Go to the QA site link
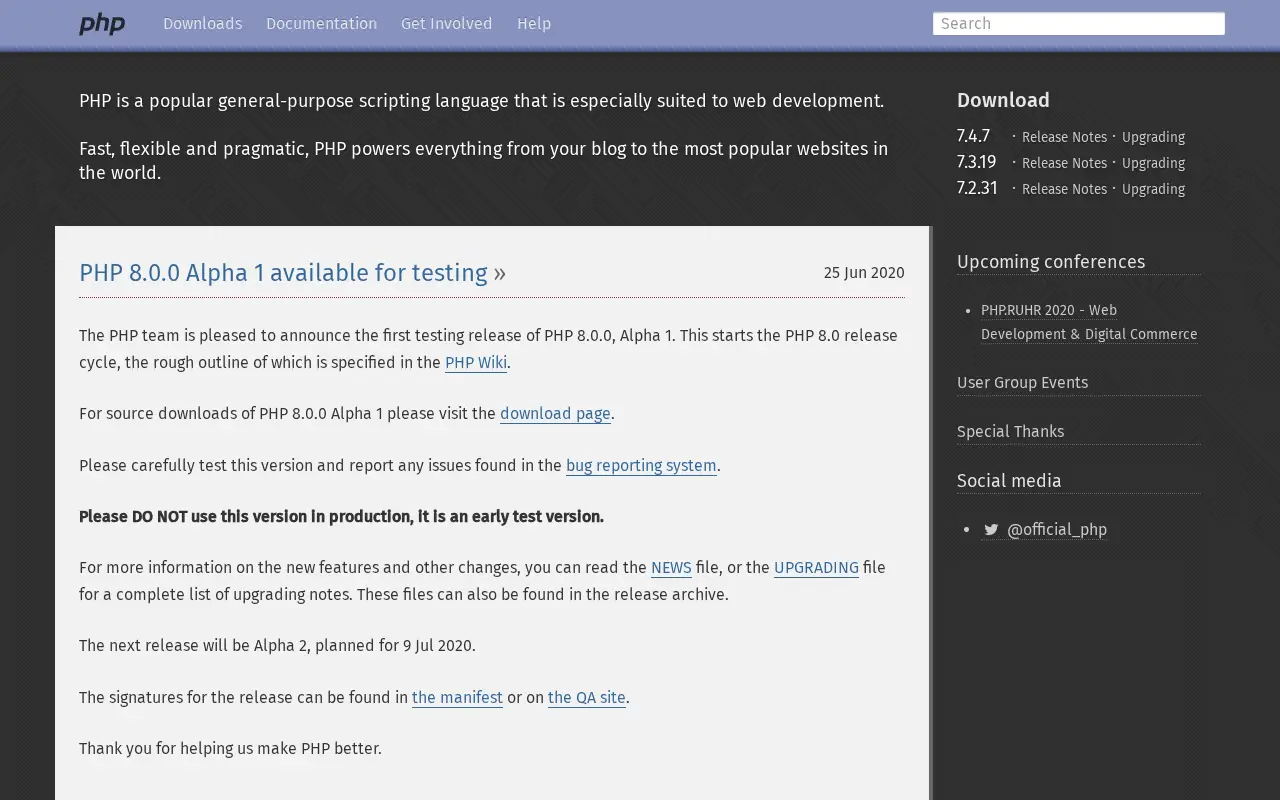Image resolution: width=1280 pixels, height=800 pixels. pyautogui.click(x=587, y=698)
